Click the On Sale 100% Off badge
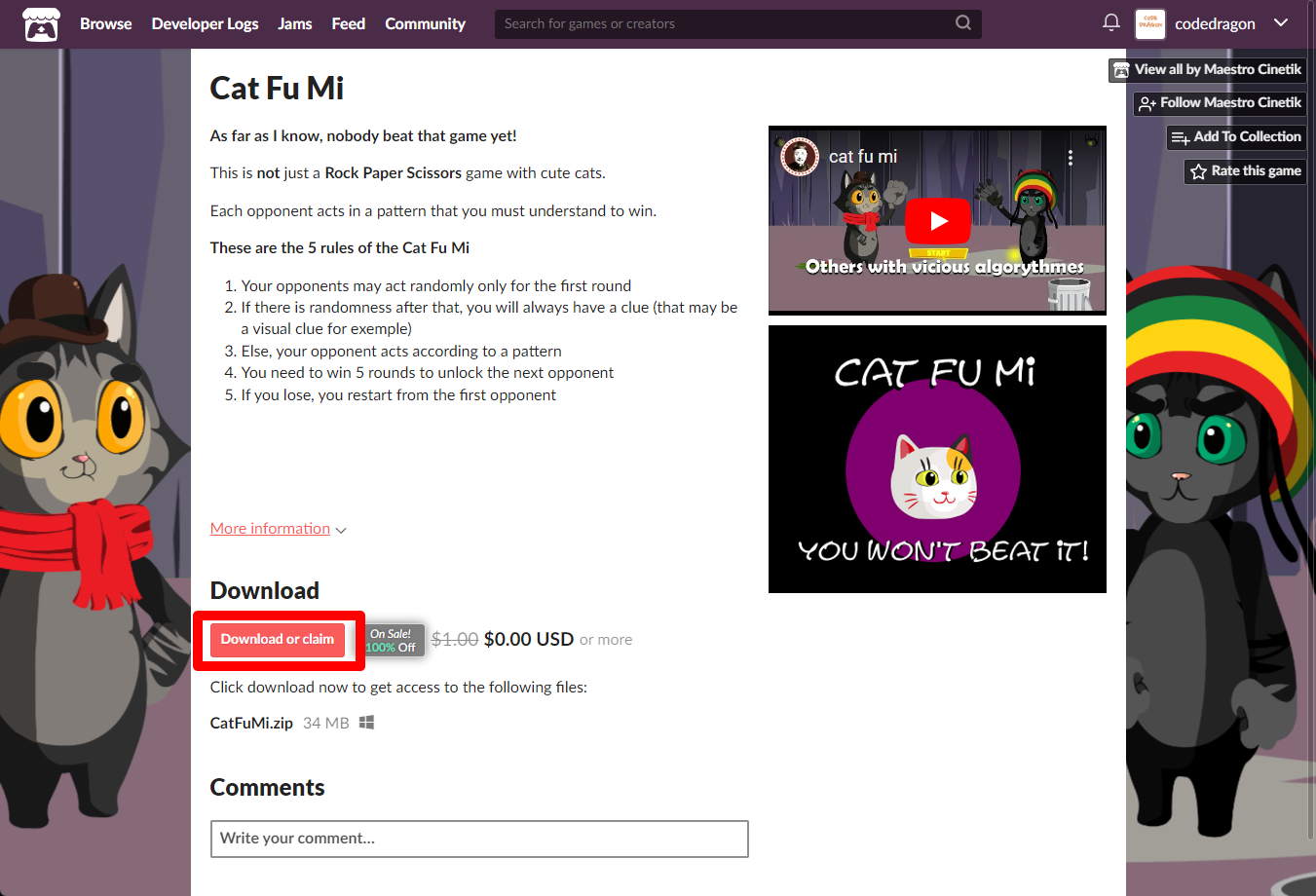 [395, 640]
